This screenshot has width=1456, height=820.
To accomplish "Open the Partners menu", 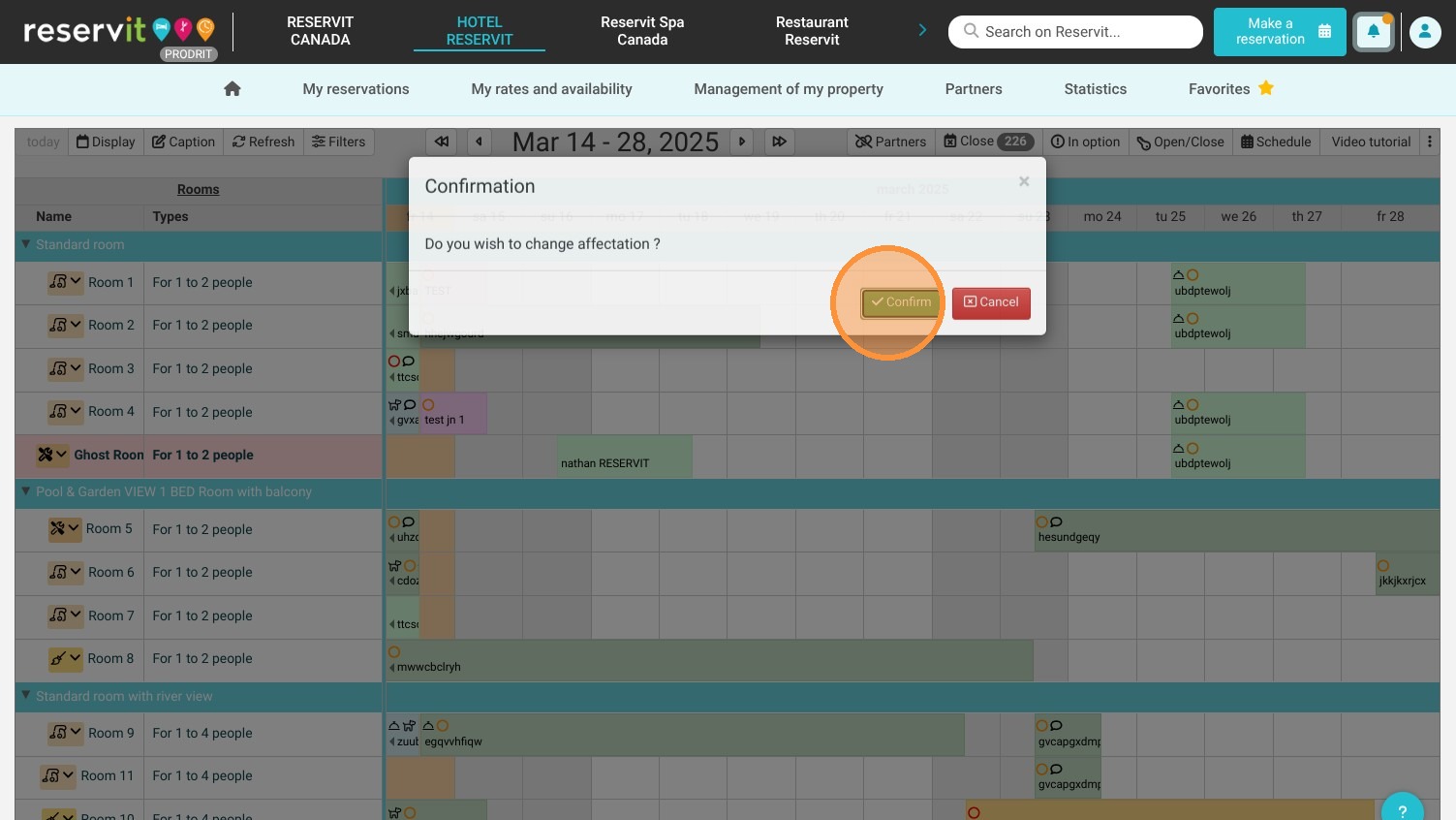I will (x=974, y=89).
